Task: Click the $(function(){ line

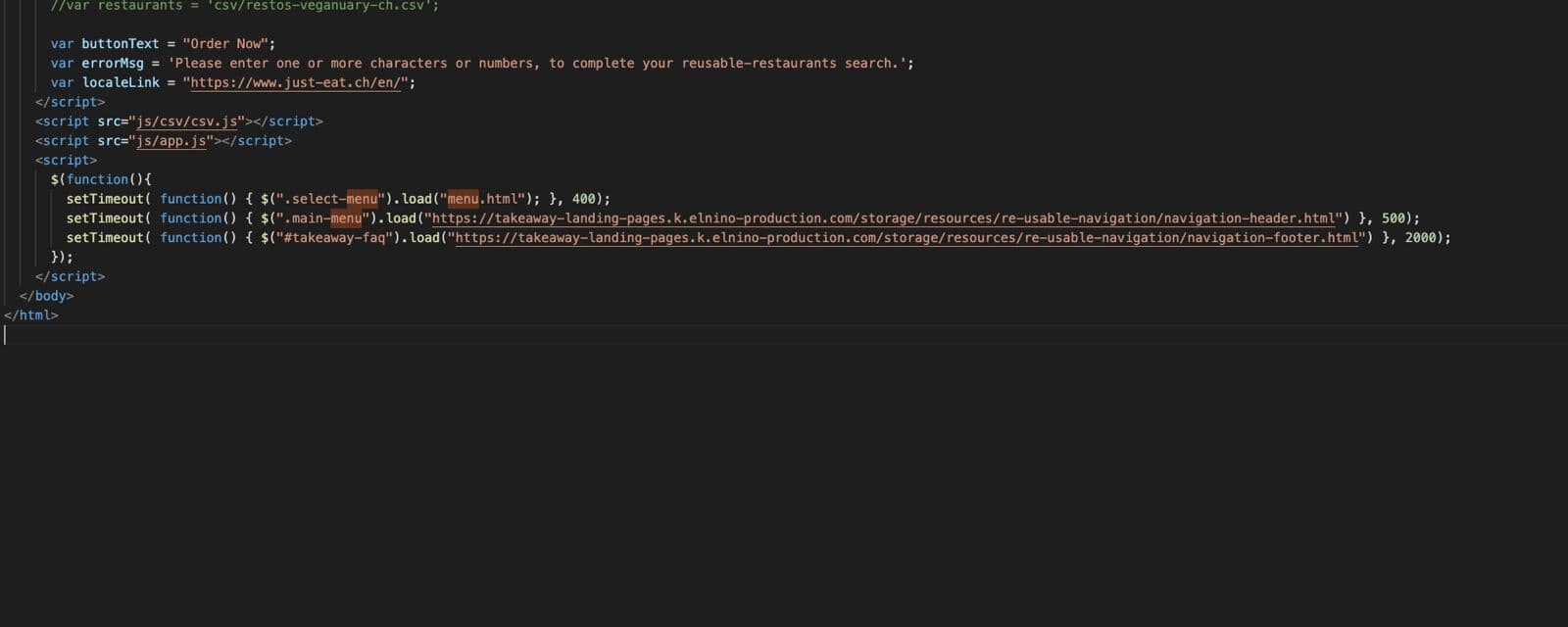Action: pos(101,179)
